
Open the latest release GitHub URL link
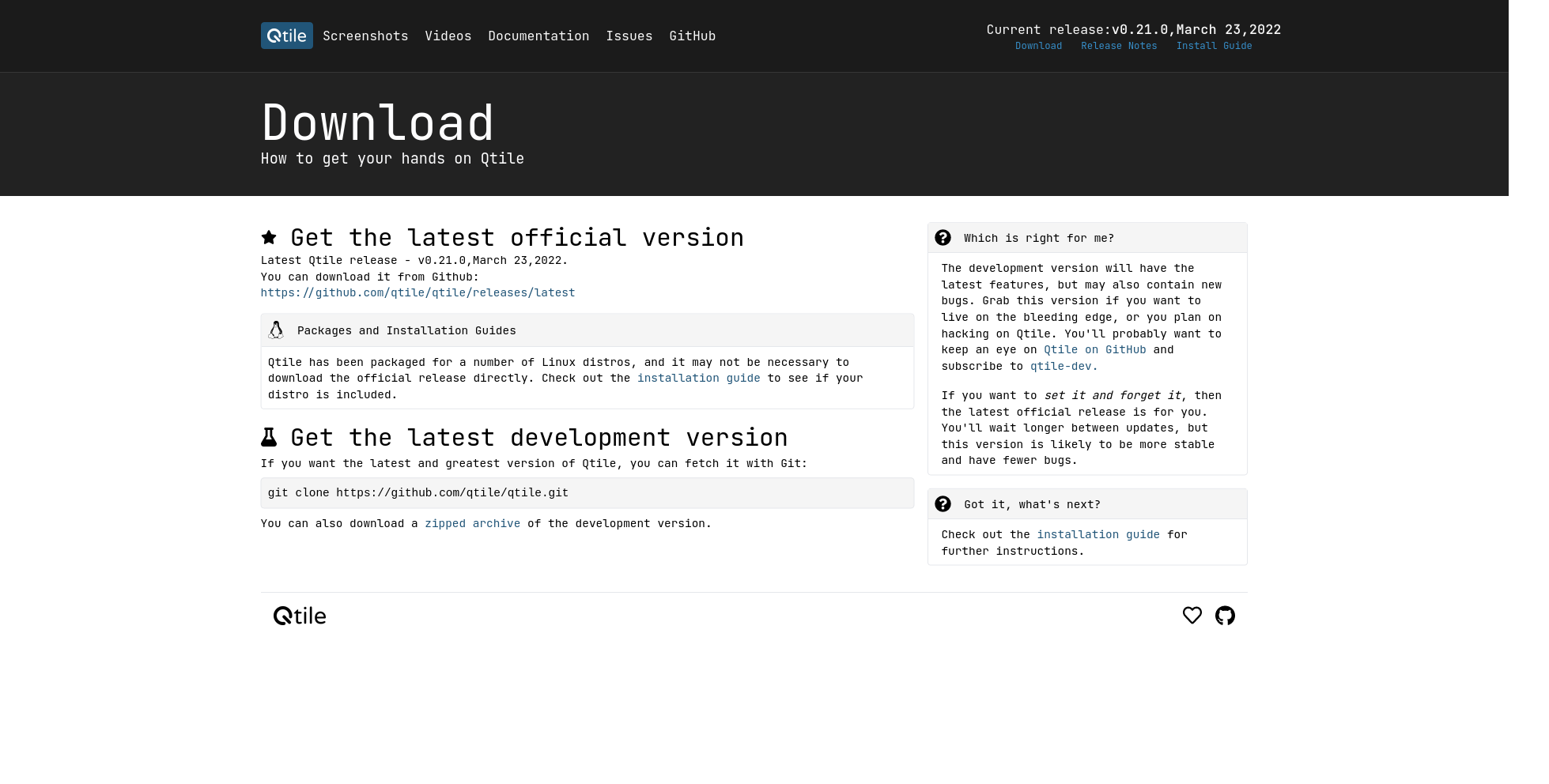coord(417,292)
